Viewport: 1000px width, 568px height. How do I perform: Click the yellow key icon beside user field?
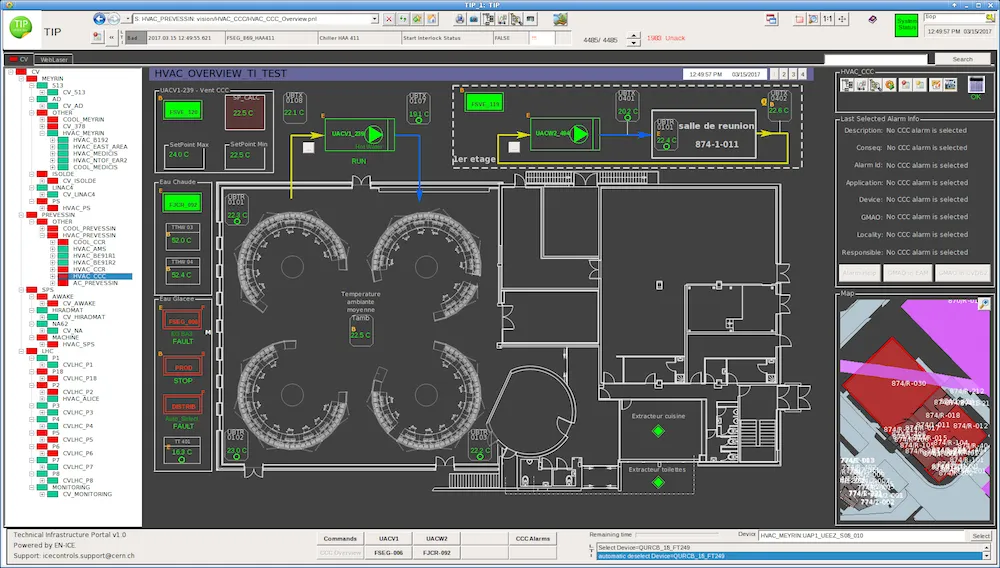coord(989,18)
